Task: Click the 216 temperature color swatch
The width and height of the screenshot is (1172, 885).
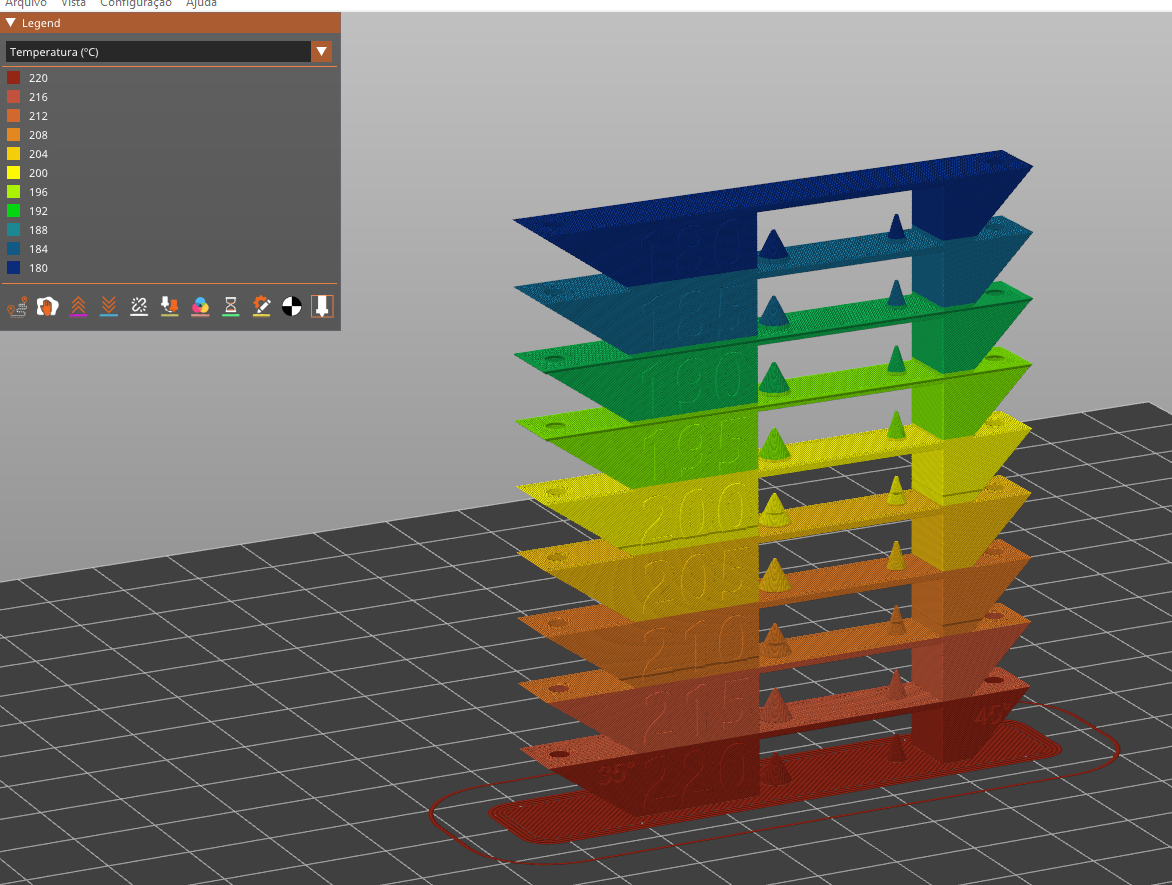Action: (x=13, y=96)
